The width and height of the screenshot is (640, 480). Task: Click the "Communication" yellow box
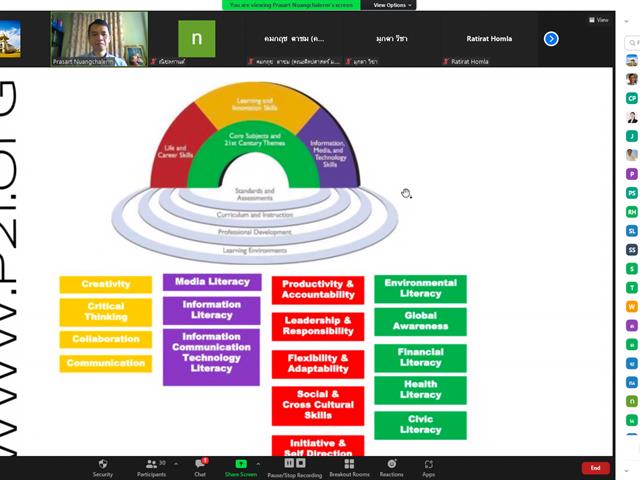tap(106, 363)
